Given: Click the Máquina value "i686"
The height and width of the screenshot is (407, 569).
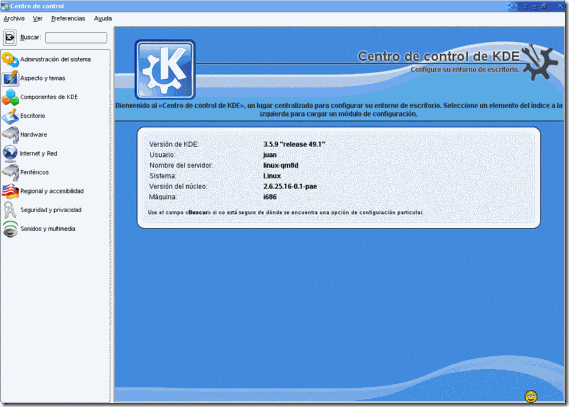Looking at the screenshot, I should point(270,197).
